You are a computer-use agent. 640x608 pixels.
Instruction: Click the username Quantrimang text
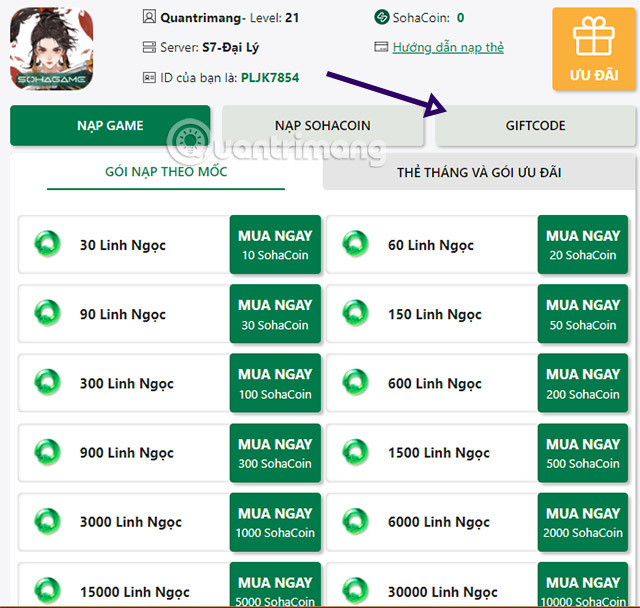coord(200,18)
